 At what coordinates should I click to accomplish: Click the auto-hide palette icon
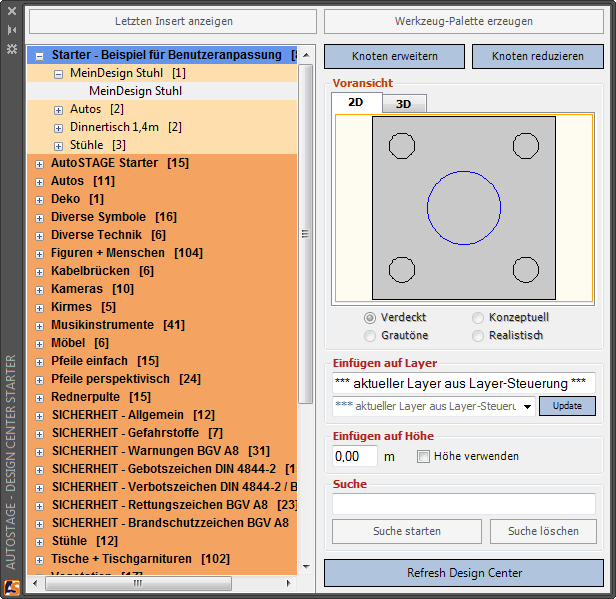[x=12, y=31]
